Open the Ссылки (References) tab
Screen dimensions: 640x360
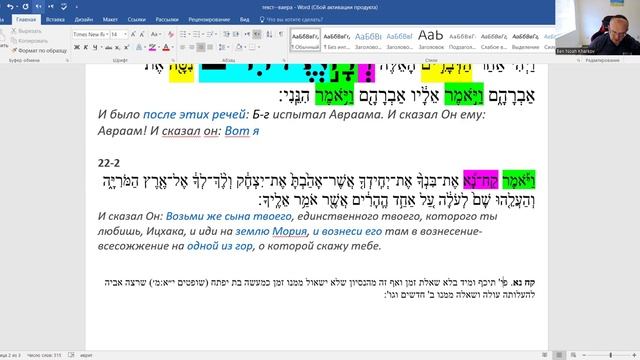pos(136,19)
